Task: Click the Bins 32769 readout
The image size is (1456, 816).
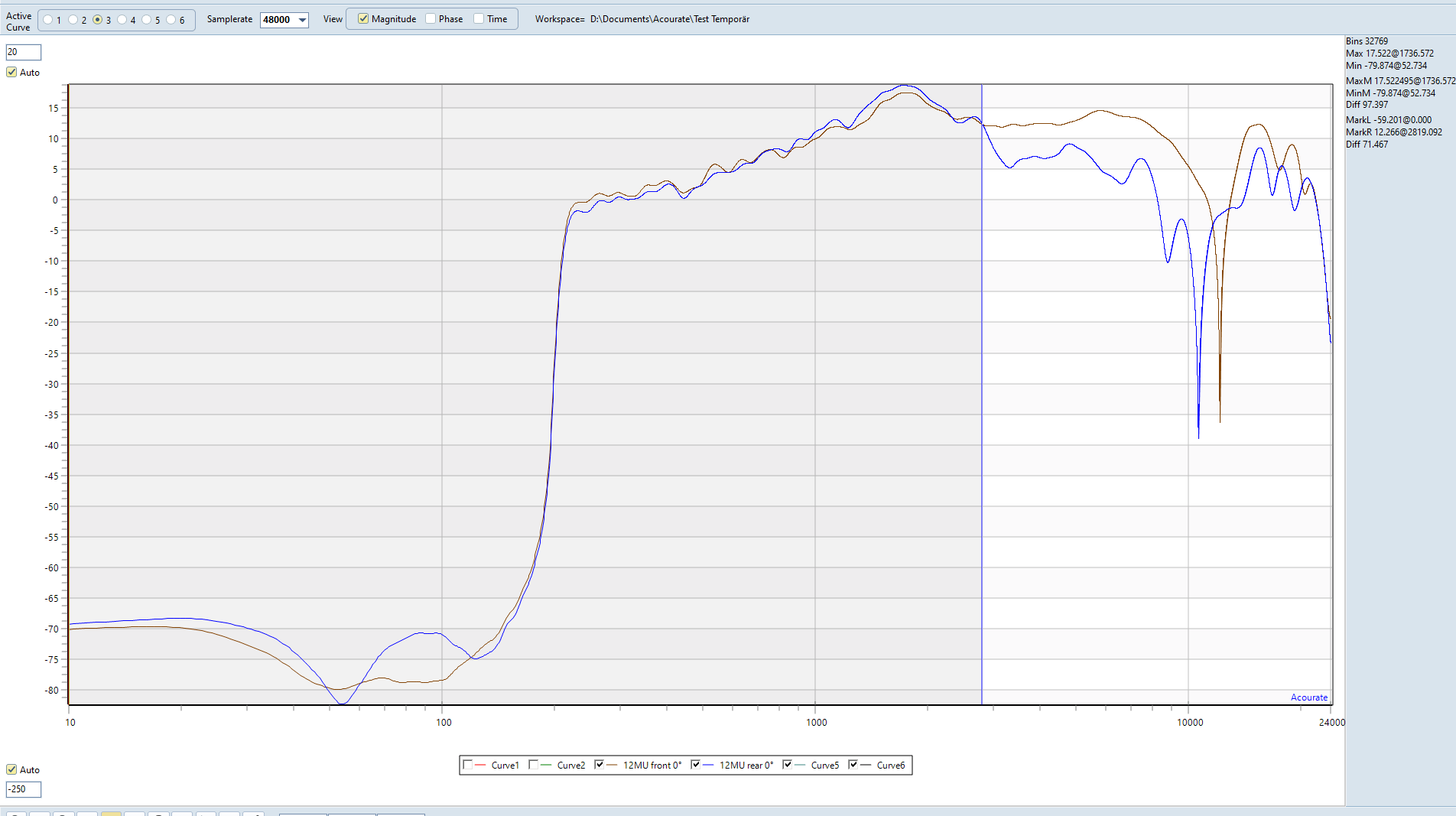Action: 1367,41
